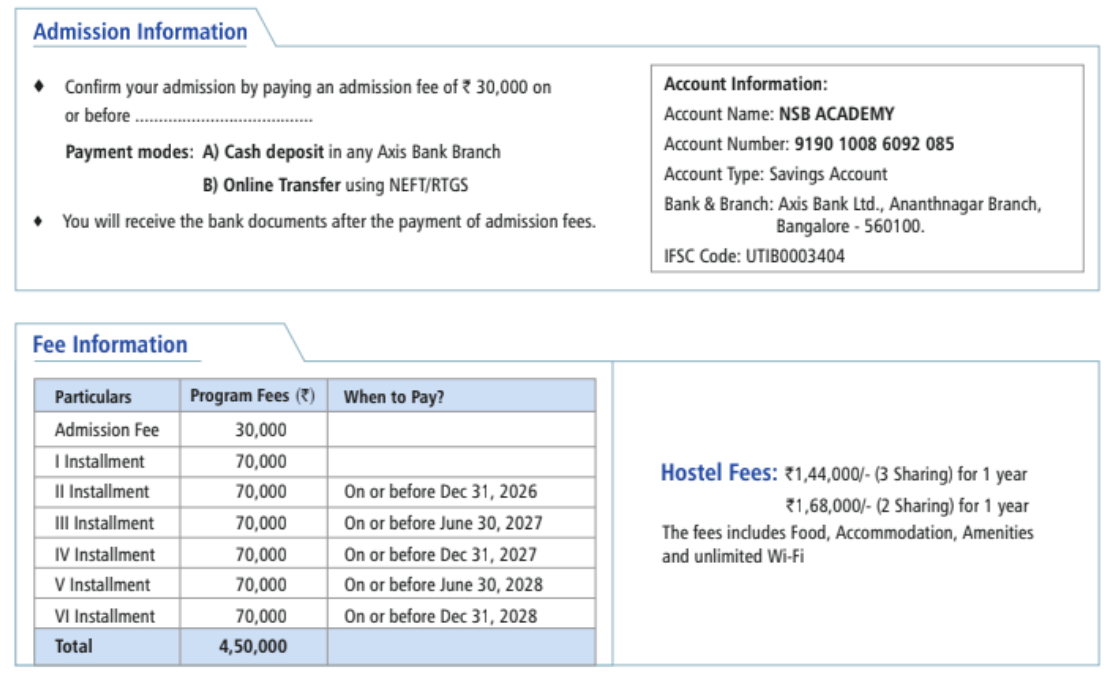Click the 'When to Pay?' column header
Viewport: 1107px width, 678px height.
(x=394, y=397)
